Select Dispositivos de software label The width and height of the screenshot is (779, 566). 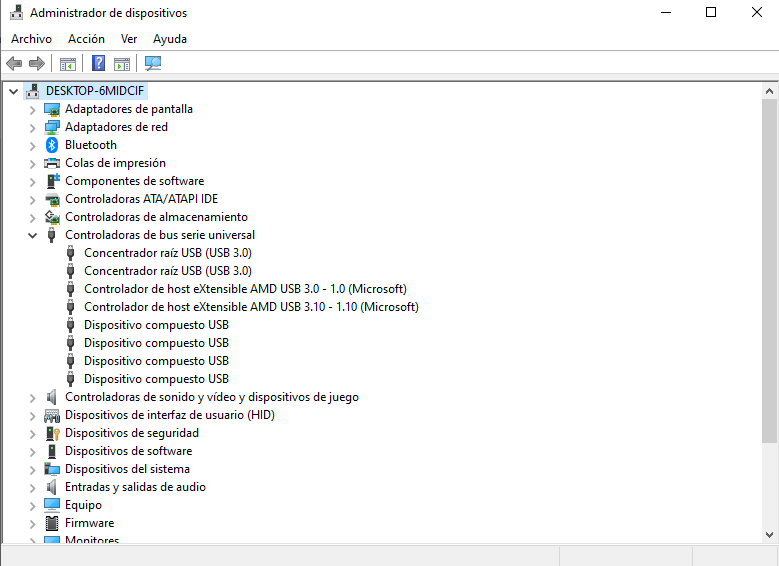(x=129, y=451)
